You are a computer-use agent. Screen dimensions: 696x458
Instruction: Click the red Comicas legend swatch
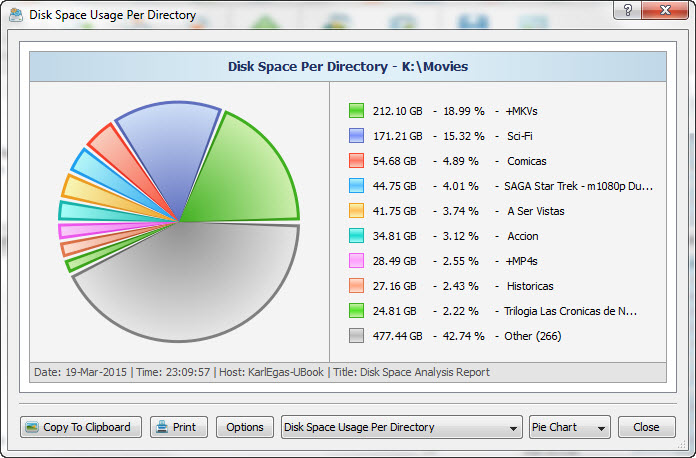pyautogui.click(x=356, y=161)
